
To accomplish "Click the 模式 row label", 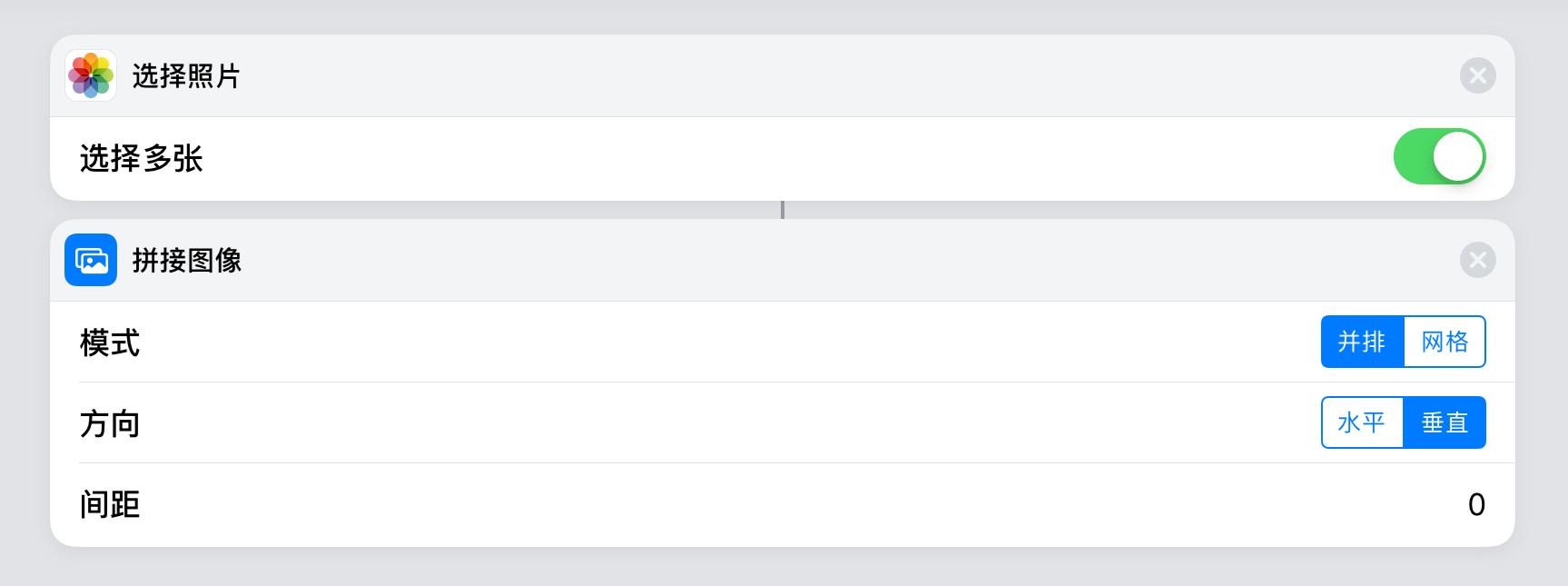I will coord(110,343).
